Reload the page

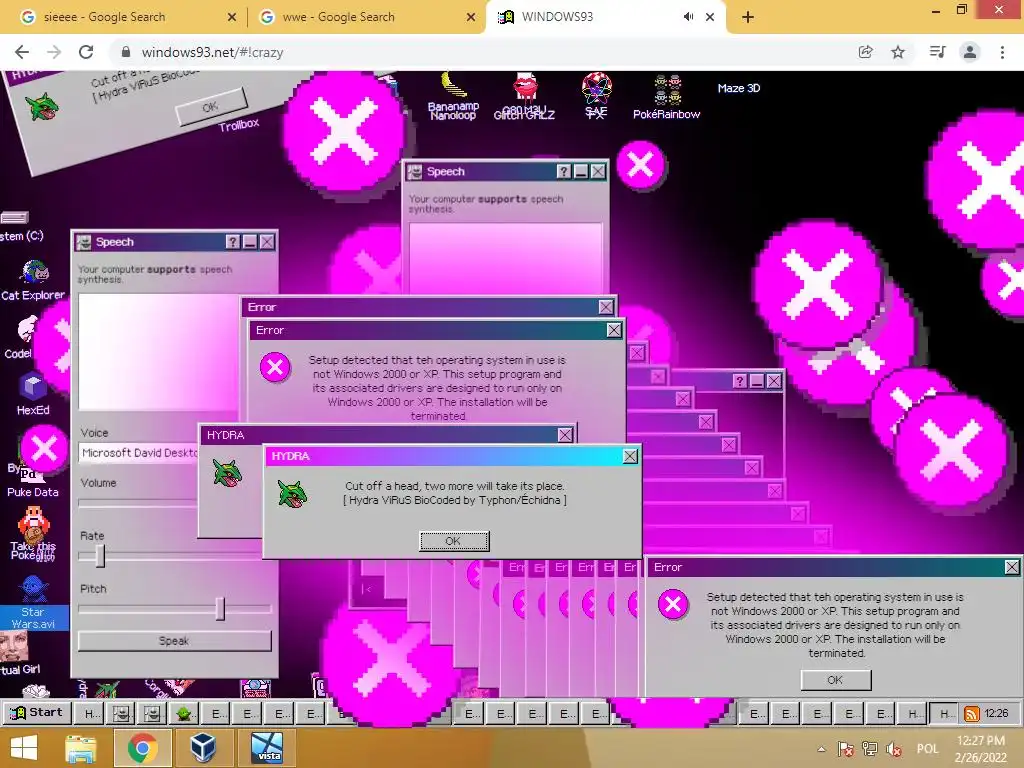pyautogui.click(x=86, y=52)
